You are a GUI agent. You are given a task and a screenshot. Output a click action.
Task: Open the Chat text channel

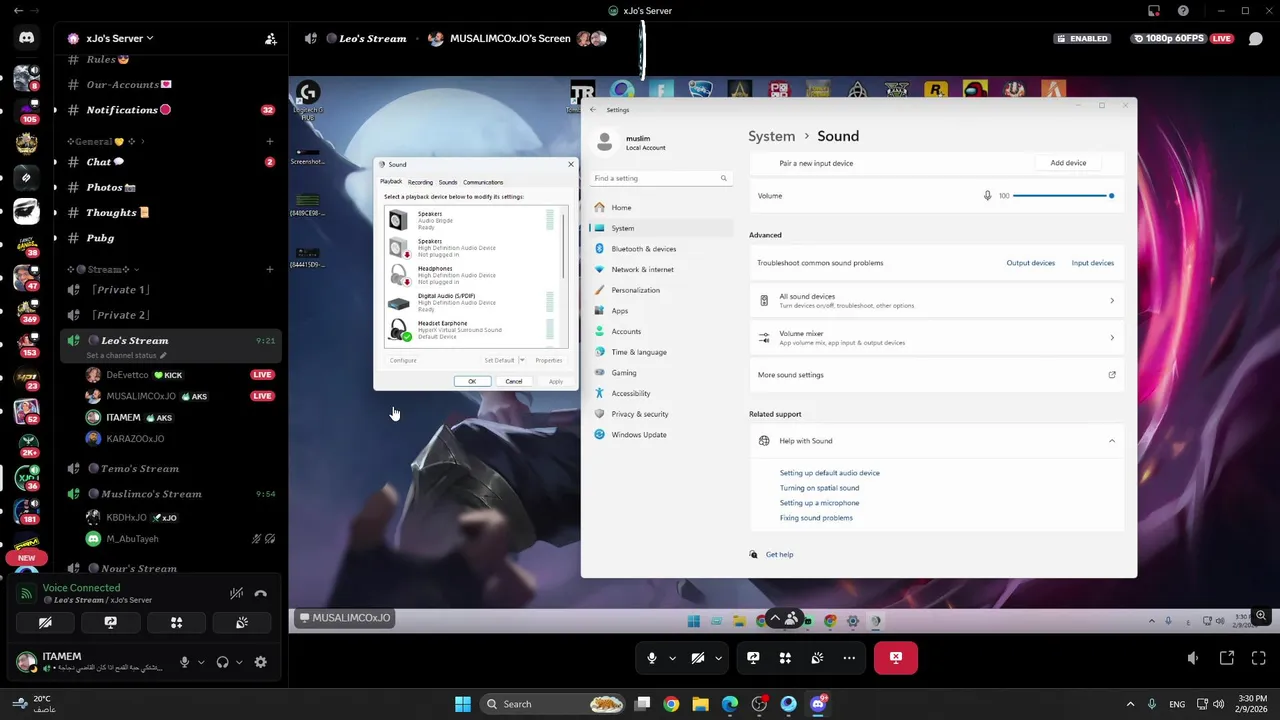(x=170, y=162)
